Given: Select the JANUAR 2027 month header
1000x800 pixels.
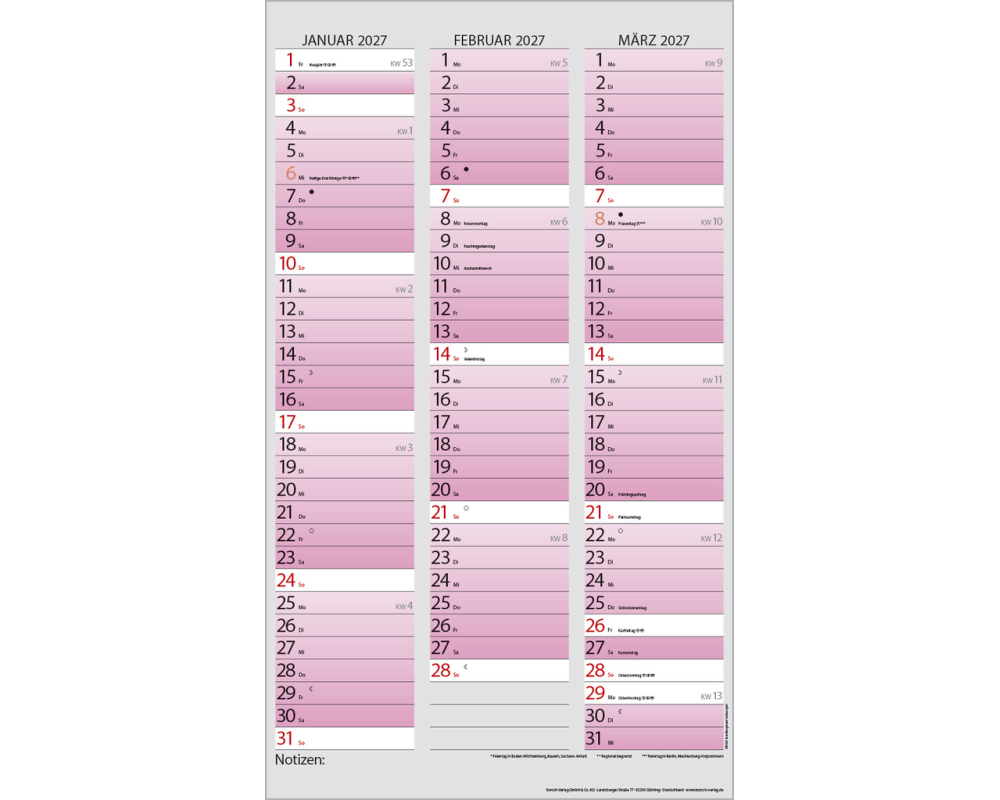Looking at the screenshot, I should pyautogui.click(x=344, y=40).
